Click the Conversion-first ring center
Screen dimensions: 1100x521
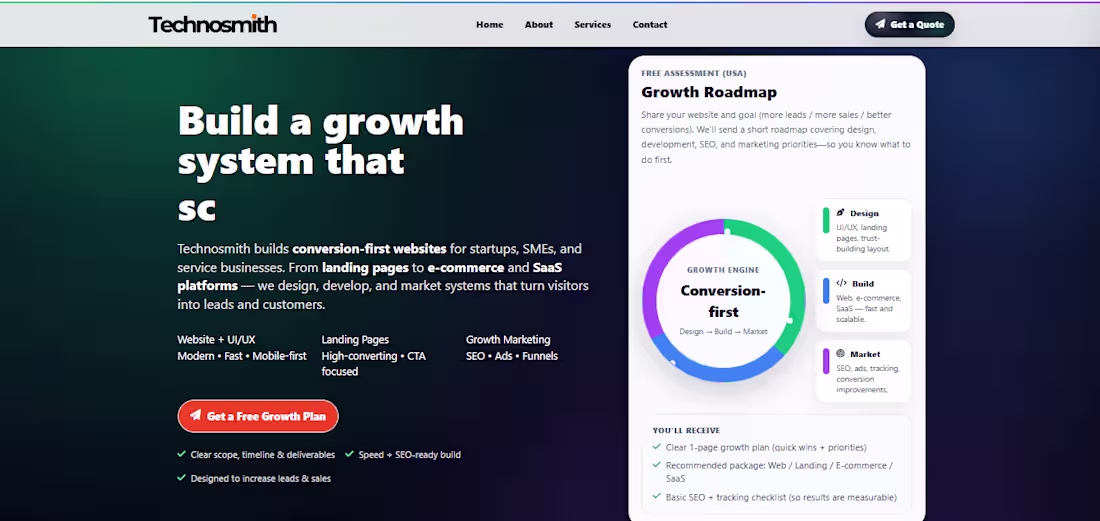(723, 301)
